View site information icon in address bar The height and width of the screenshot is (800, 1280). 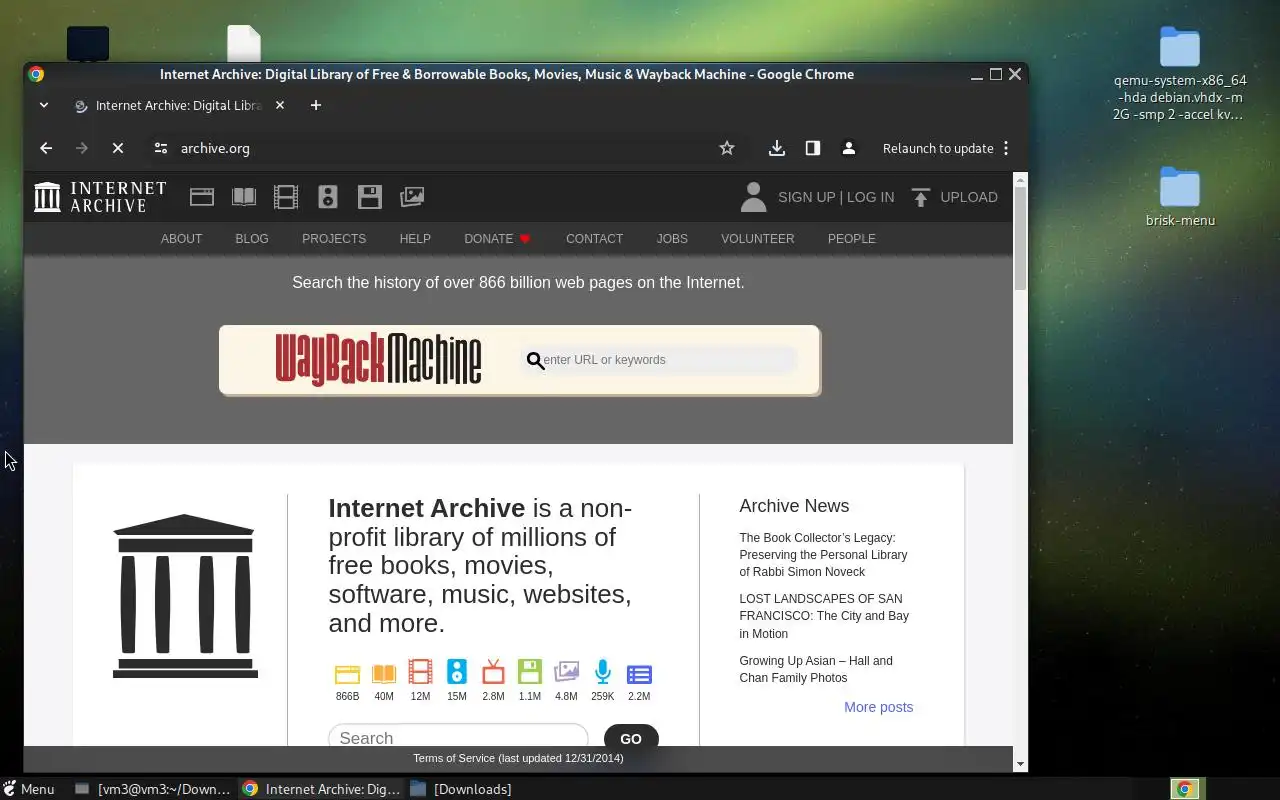pyautogui.click(x=160, y=148)
